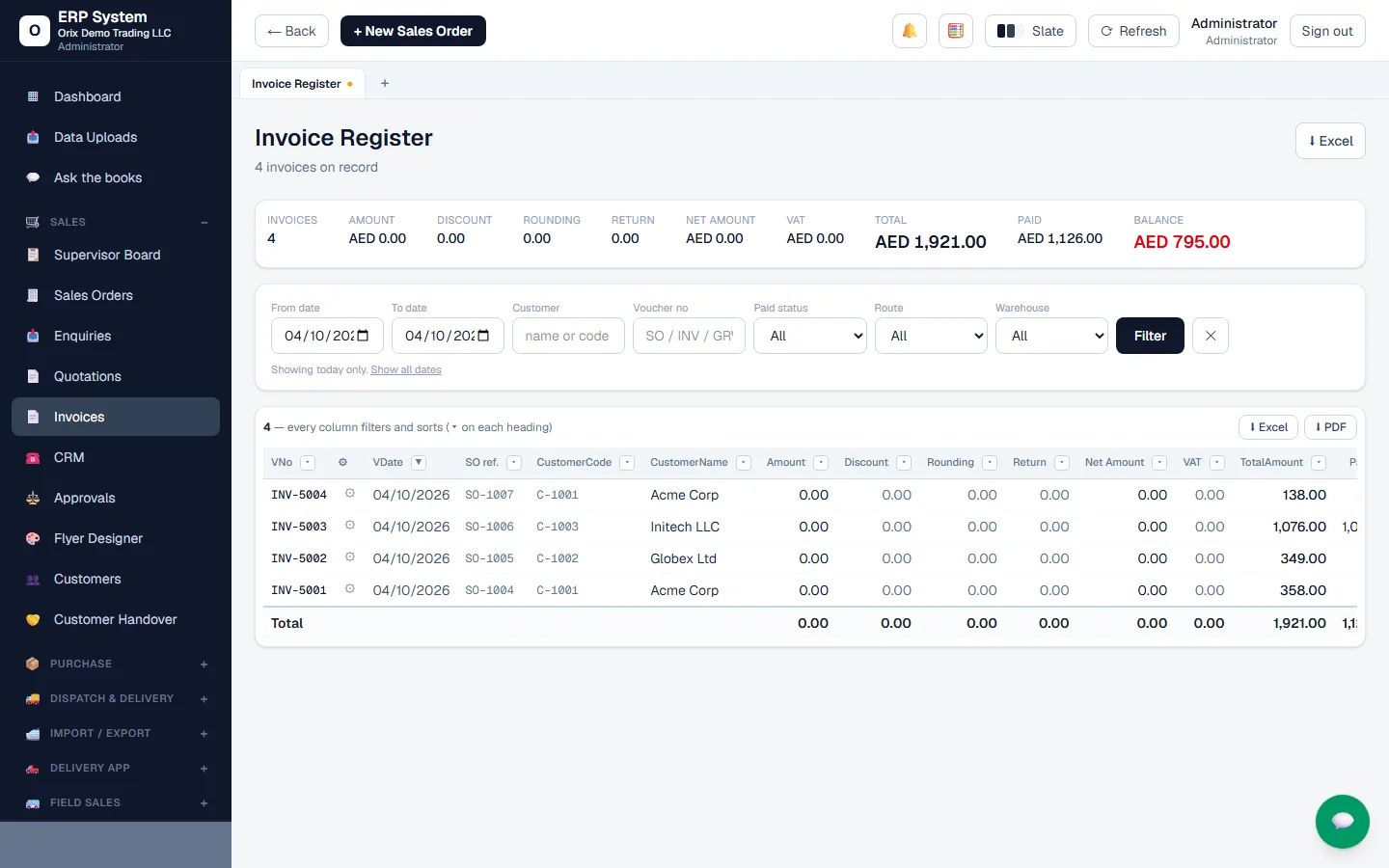
Task: Open the Paid status dropdown
Action: tap(810, 336)
